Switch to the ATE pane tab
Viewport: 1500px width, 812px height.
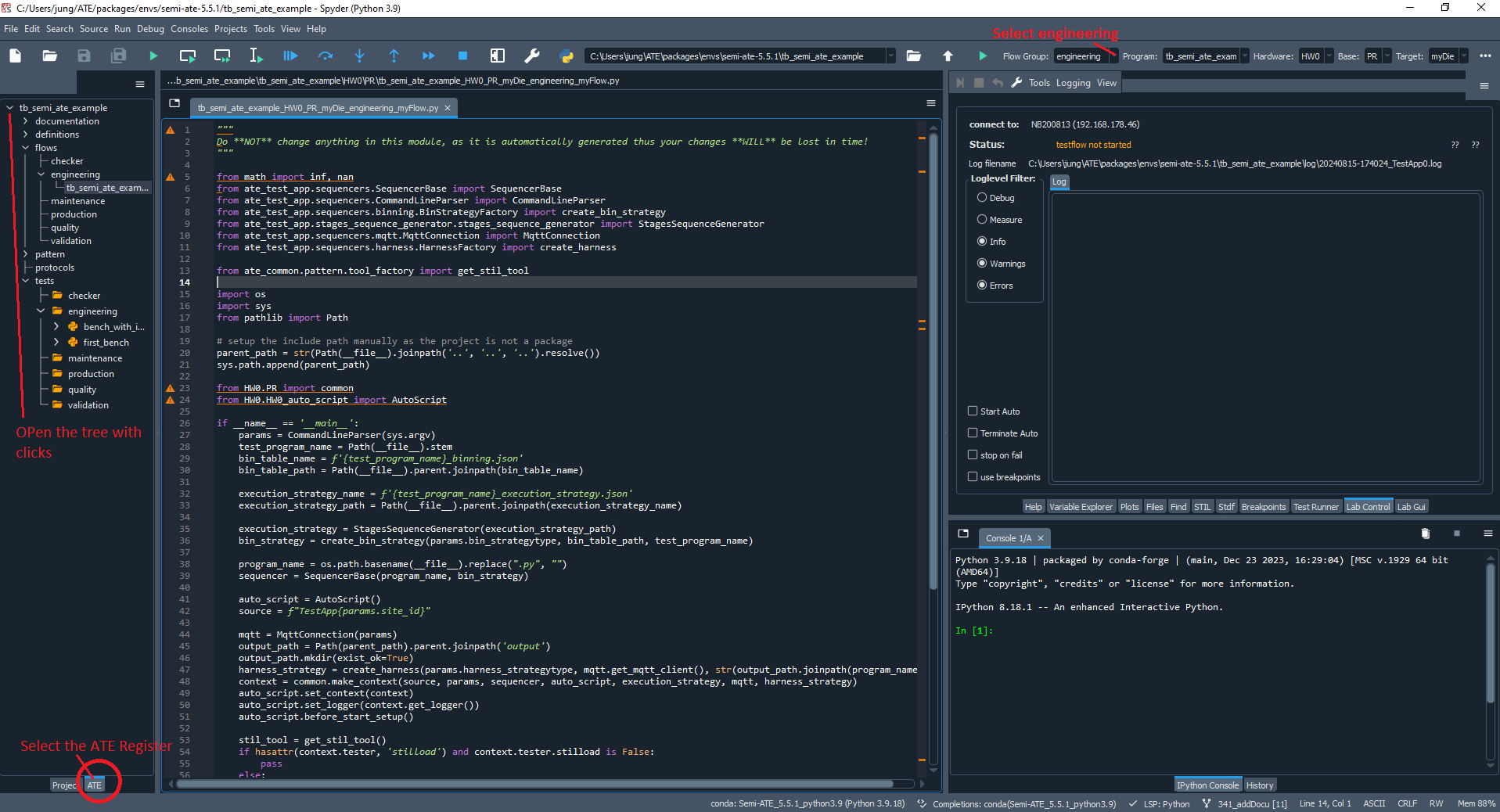click(95, 785)
